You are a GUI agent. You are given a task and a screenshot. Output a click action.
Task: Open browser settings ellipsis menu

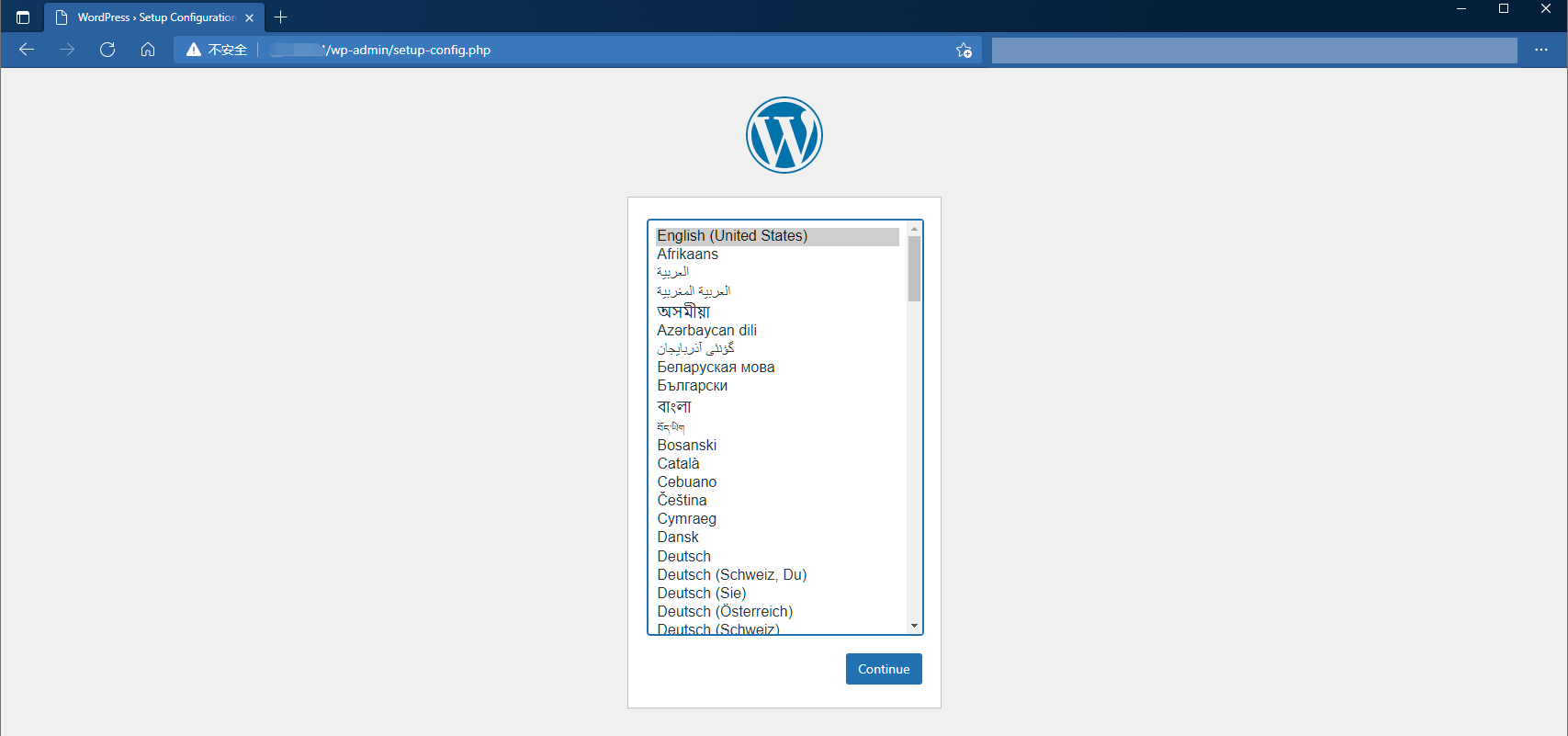1541,50
